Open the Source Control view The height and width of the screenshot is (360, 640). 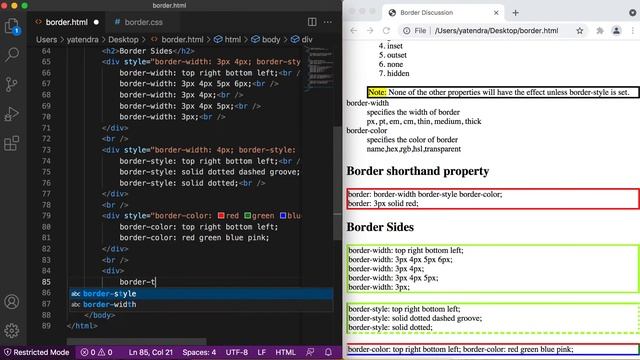click(x=11, y=84)
